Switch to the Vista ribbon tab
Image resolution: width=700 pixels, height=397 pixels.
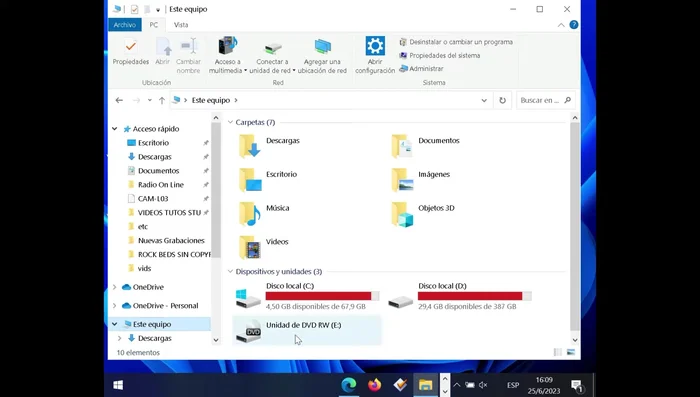coord(181,25)
